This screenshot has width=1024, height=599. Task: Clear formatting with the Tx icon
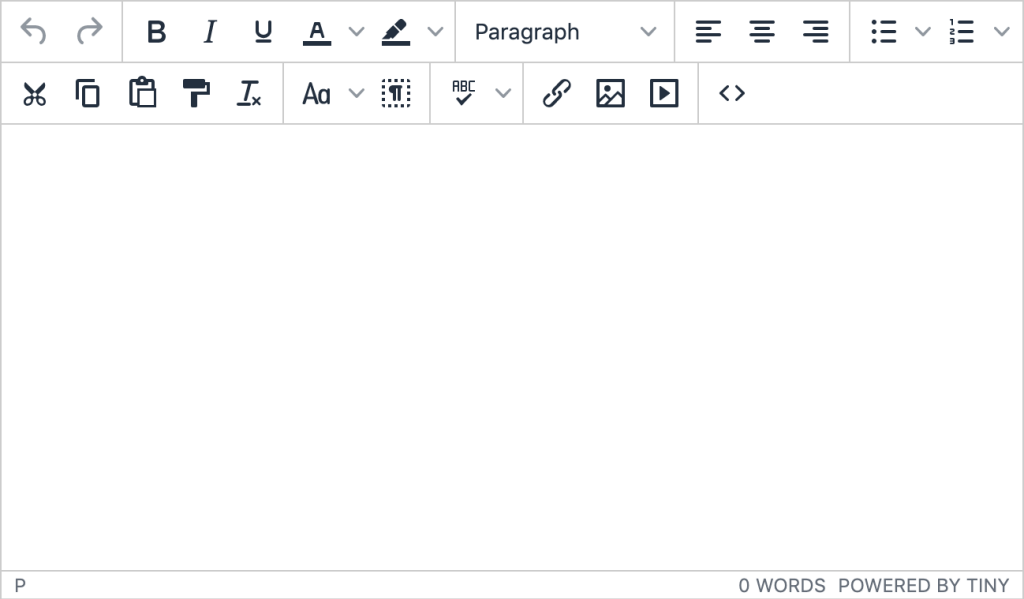(x=249, y=94)
